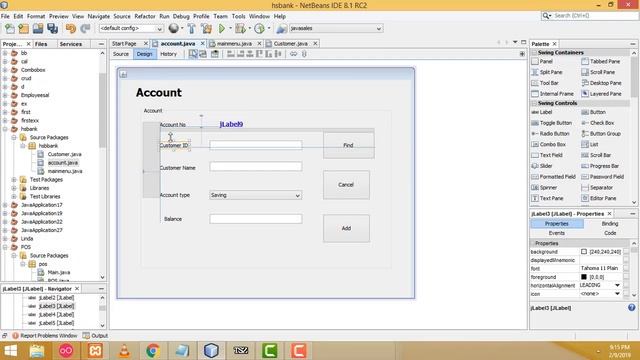Open the Report Problems Window
Screen dimensions: 640x360
click(44, 336)
